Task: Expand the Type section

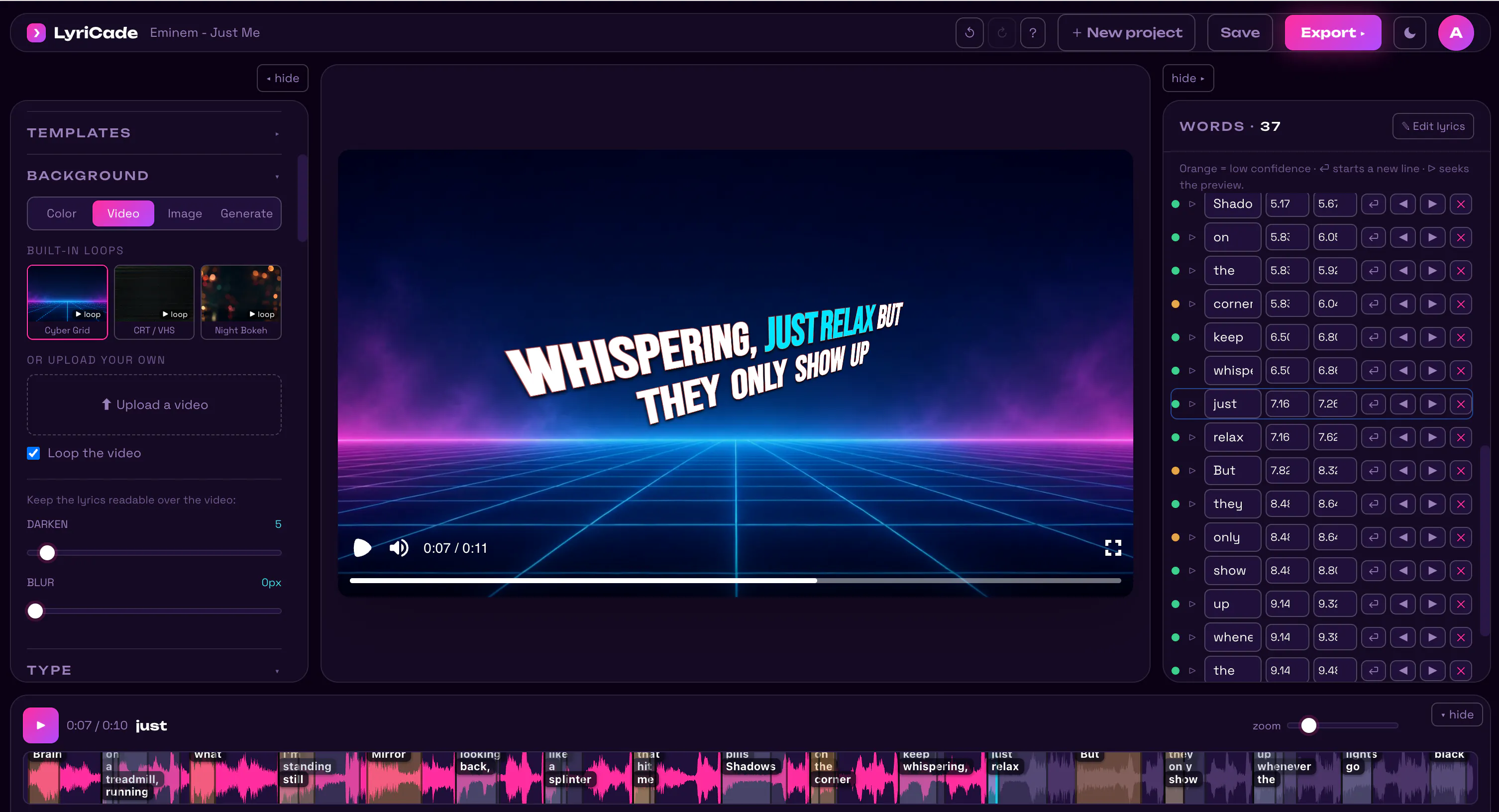Action: coord(154,670)
